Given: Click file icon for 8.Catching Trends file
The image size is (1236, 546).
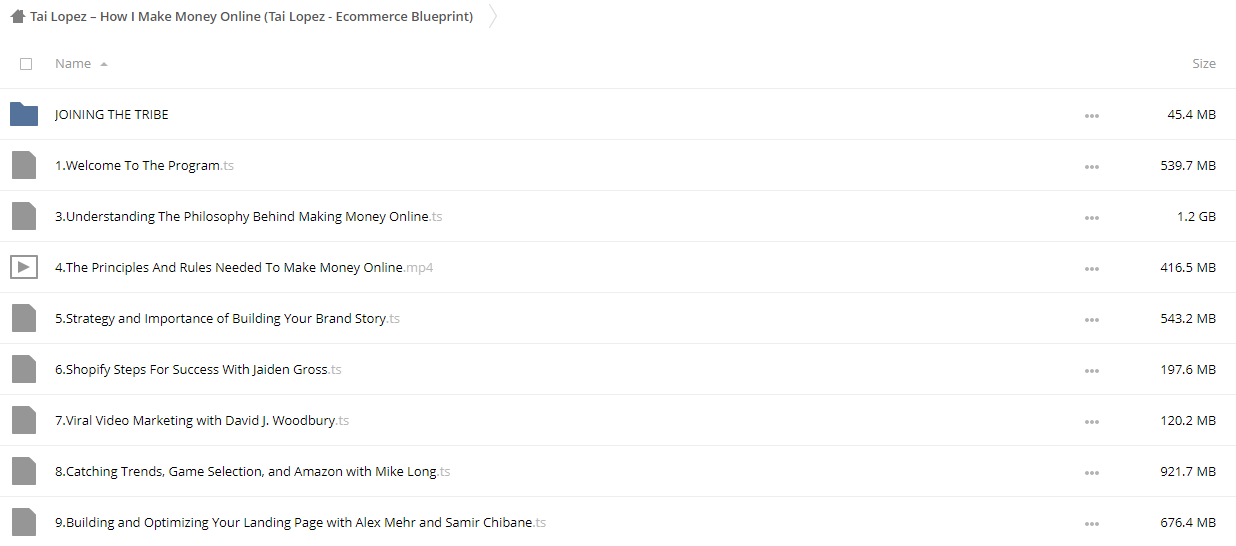Looking at the screenshot, I should pos(24,471).
